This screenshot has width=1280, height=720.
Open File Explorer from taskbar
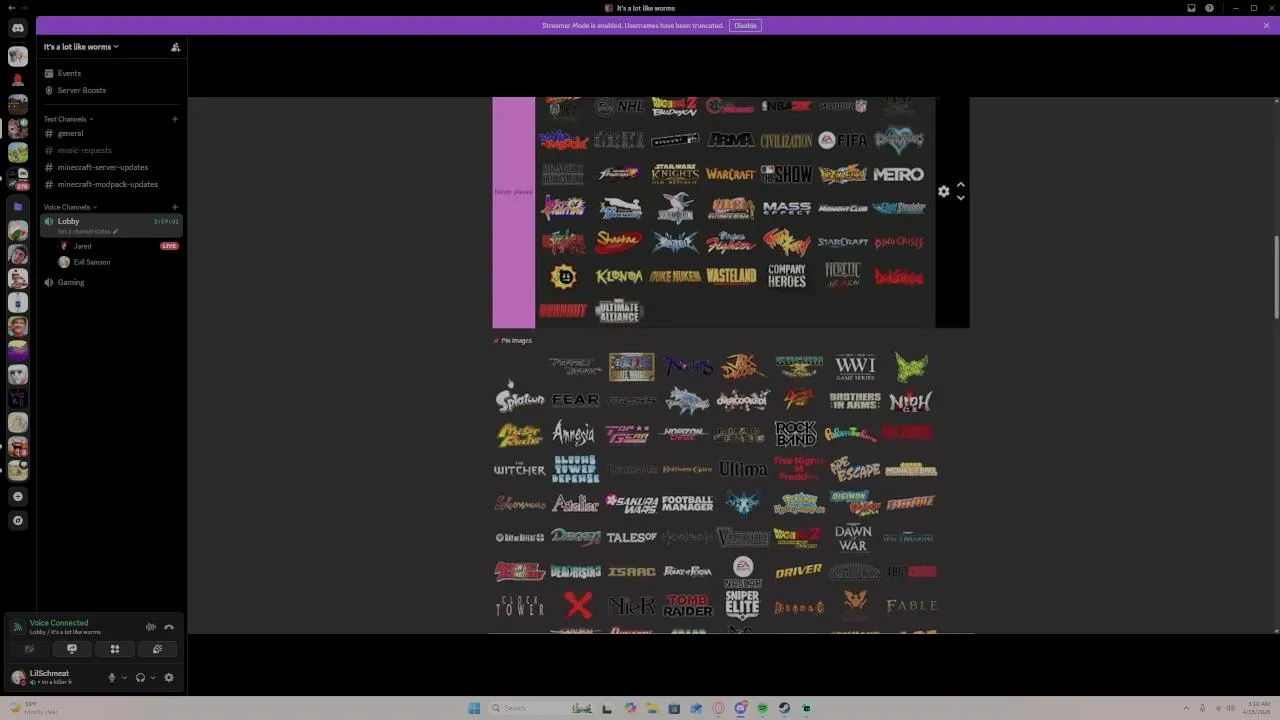pos(652,708)
